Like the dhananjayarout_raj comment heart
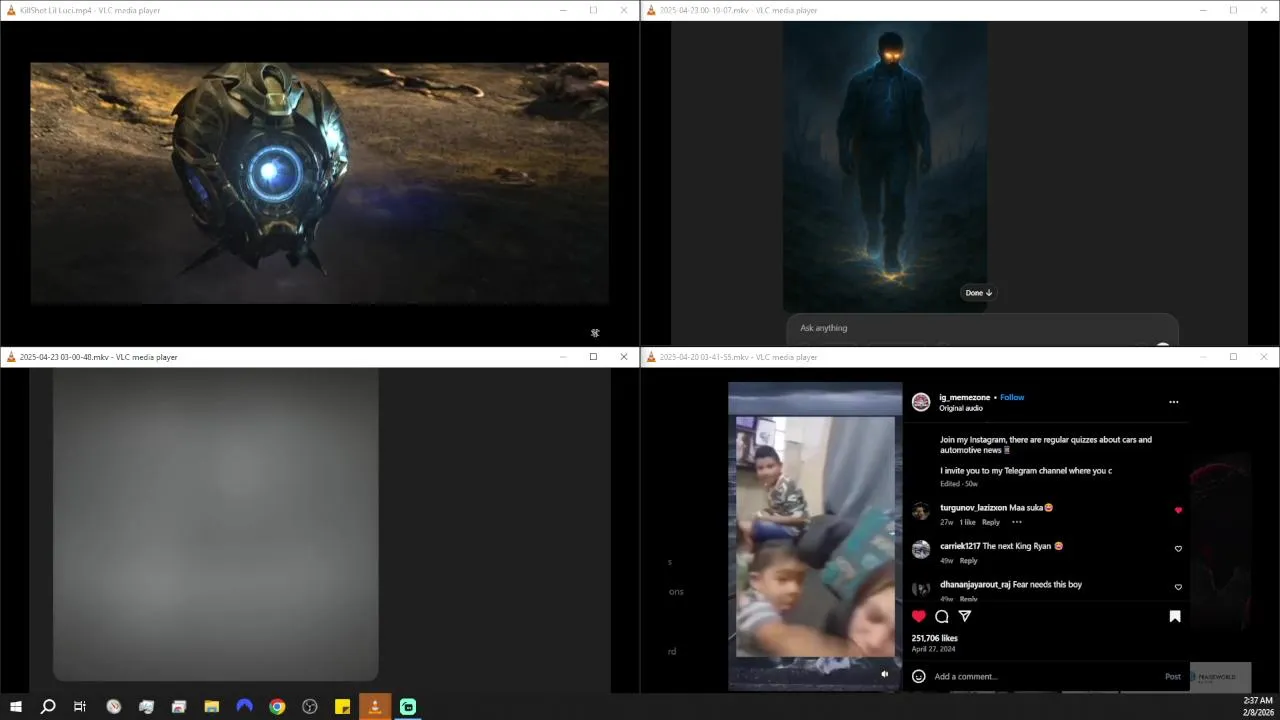 coord(1178,587)
